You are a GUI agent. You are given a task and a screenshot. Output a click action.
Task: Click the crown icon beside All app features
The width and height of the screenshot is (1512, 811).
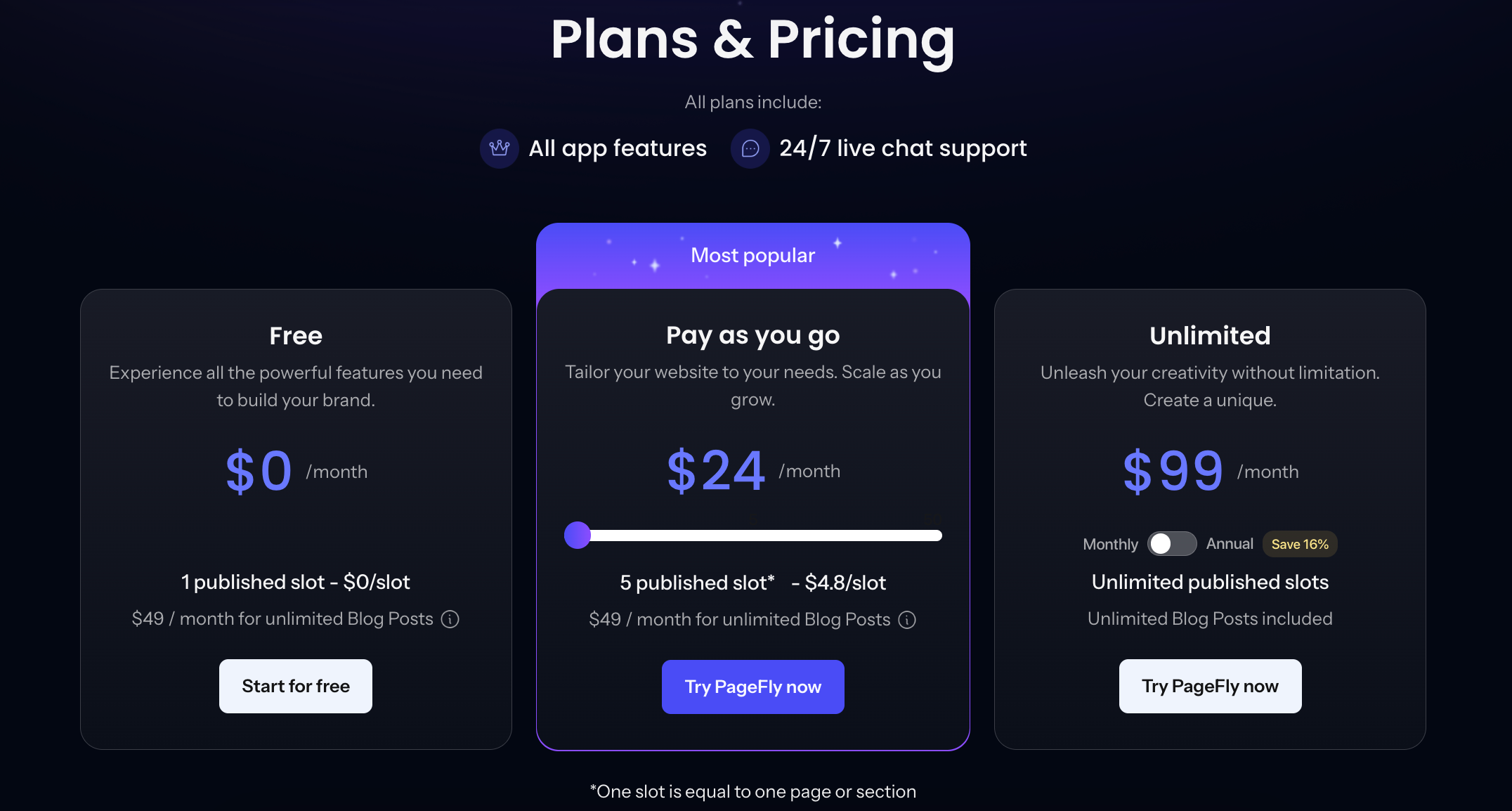(x=499, y=148)
